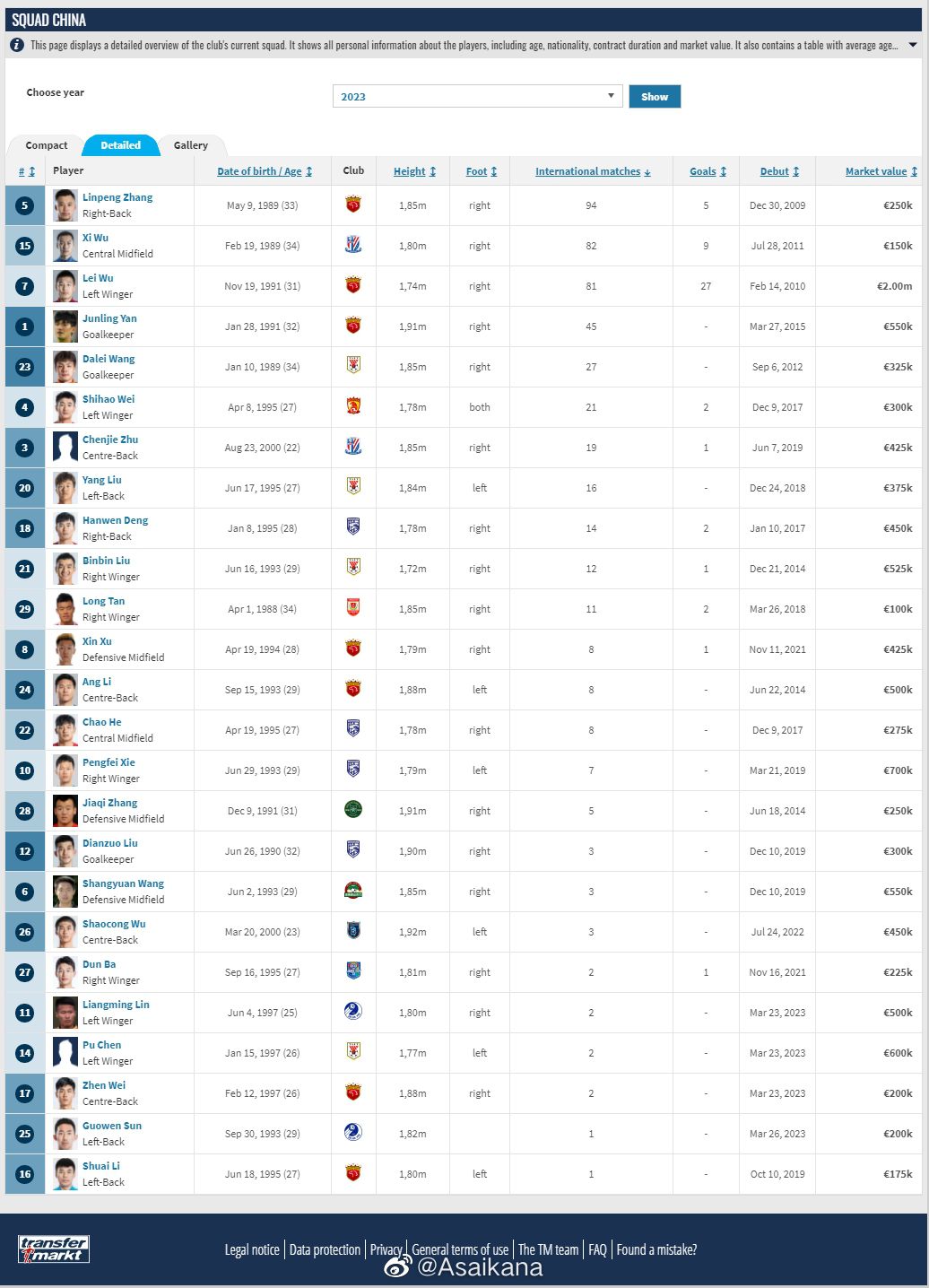Open Lei Wu's player profile link
The width and height of the screenshot is (929, 1288).
point(98,278)
